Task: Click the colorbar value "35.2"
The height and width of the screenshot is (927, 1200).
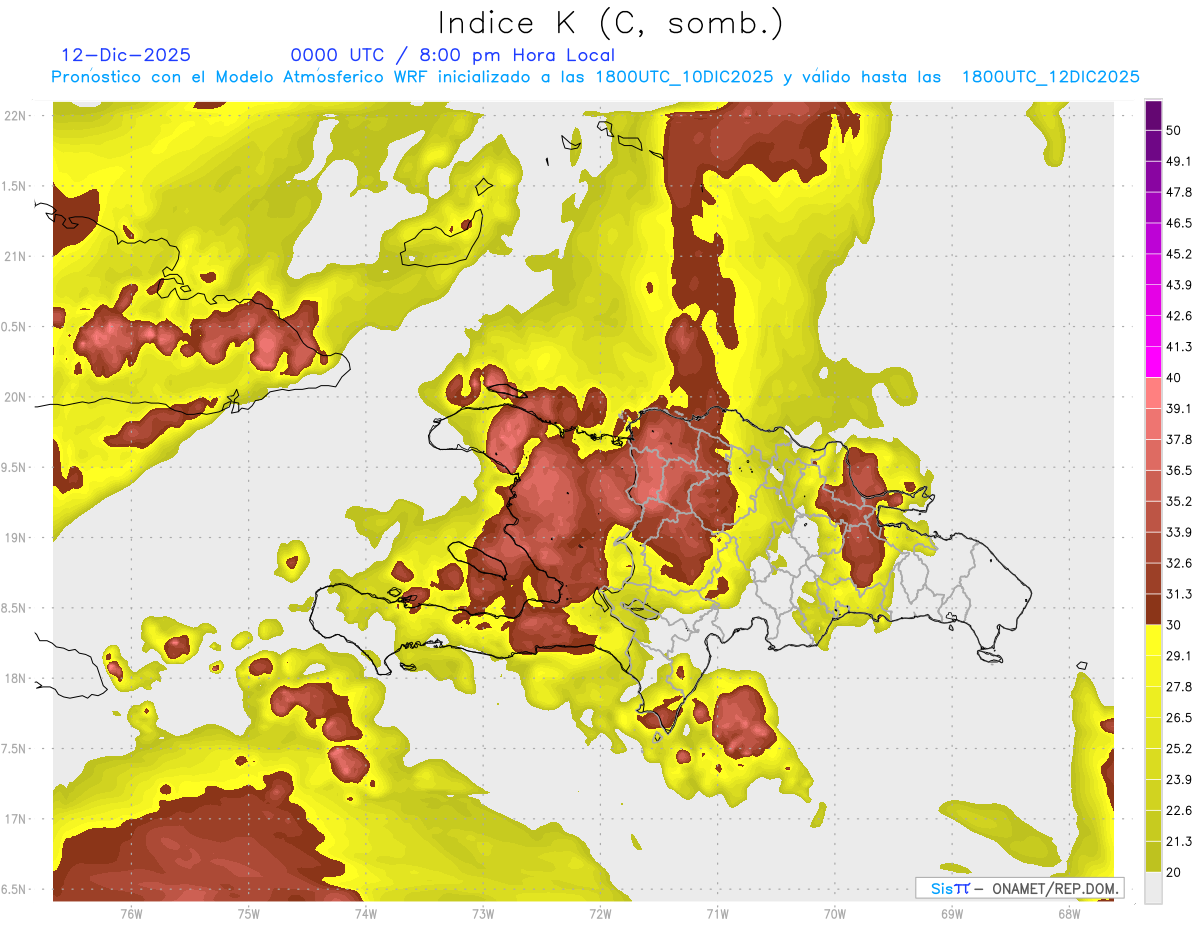Action: pyautogui.click(x=1179, y=501)
